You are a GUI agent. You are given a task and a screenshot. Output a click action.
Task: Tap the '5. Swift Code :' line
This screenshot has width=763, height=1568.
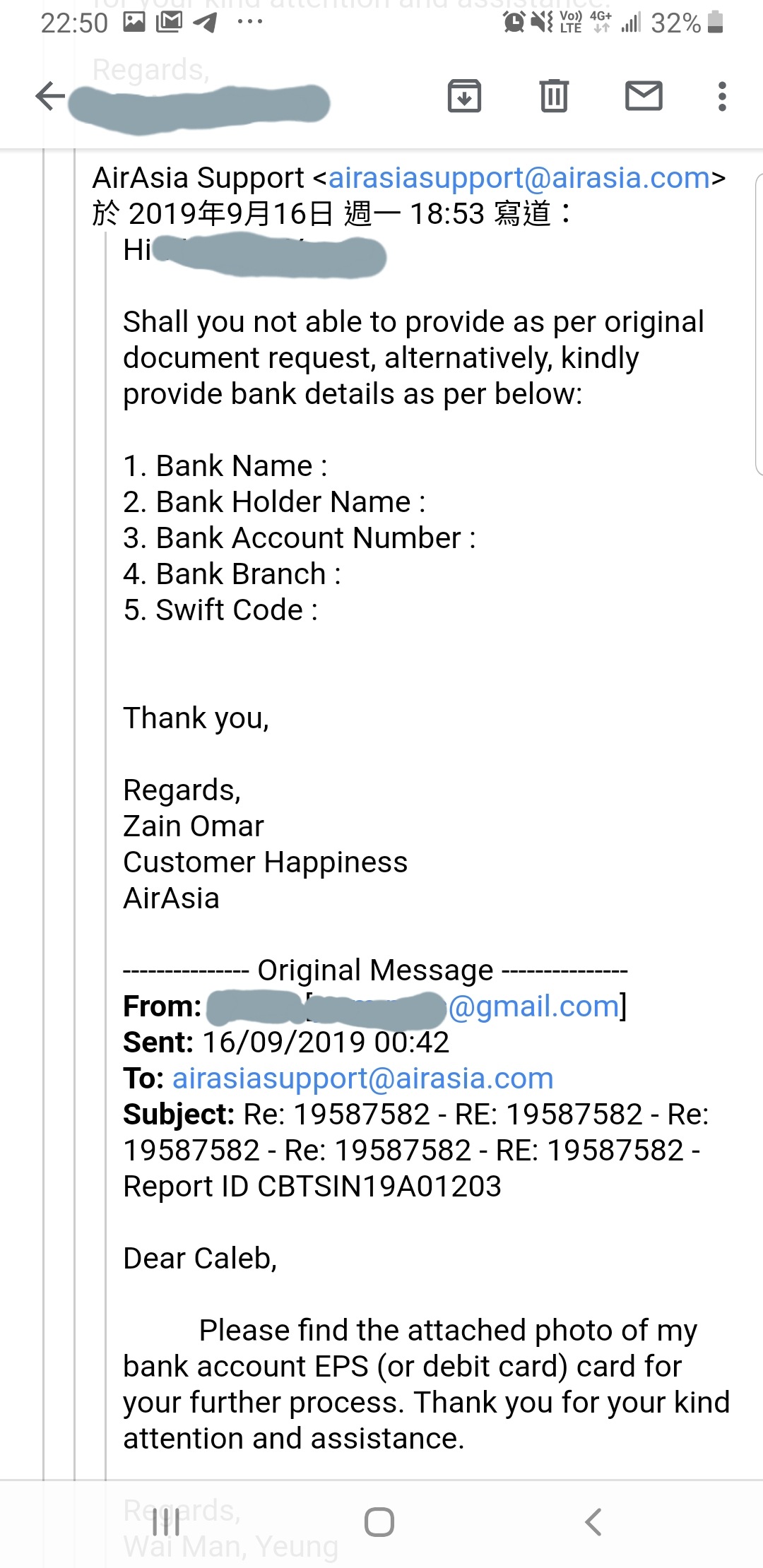tap(220, 610)
